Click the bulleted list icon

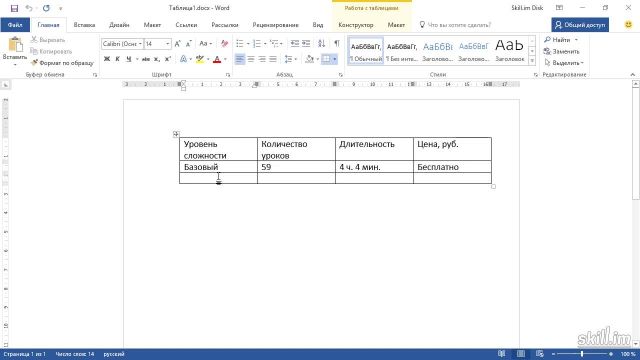(240, 43)
